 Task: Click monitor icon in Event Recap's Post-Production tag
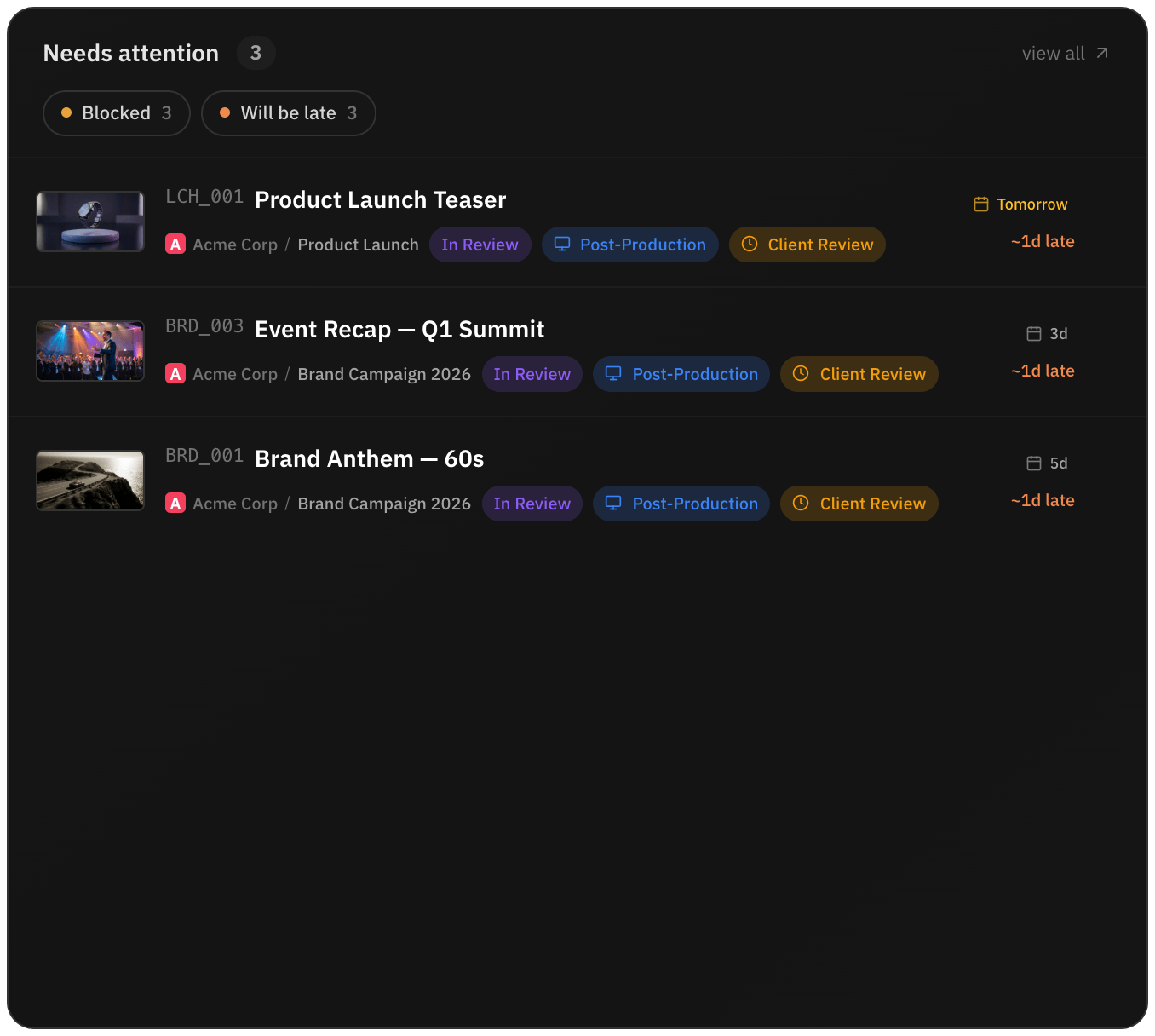(613, 374)
